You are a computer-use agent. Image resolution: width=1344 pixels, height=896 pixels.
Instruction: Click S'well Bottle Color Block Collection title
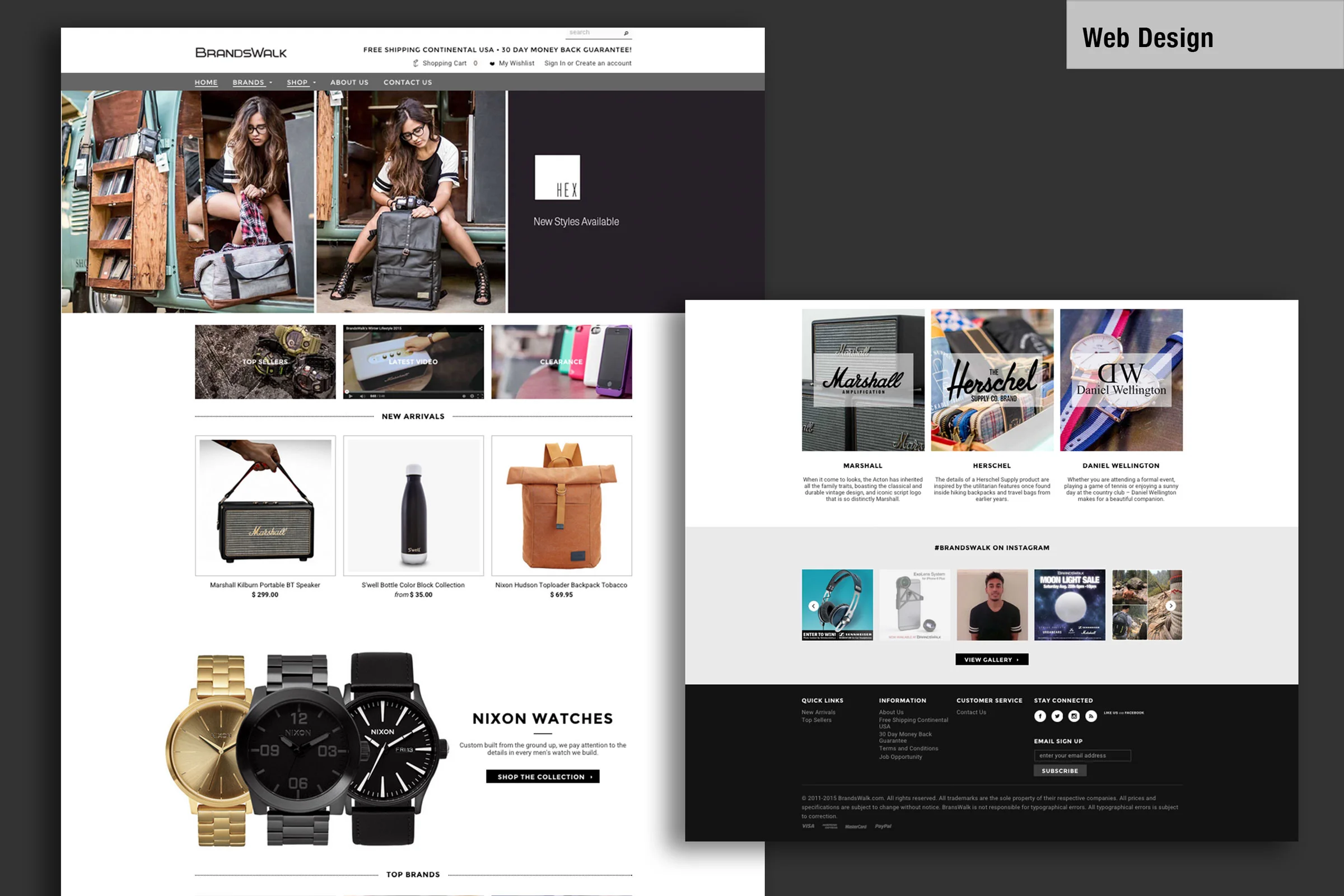pyautogui.click(x=413, y=585)
